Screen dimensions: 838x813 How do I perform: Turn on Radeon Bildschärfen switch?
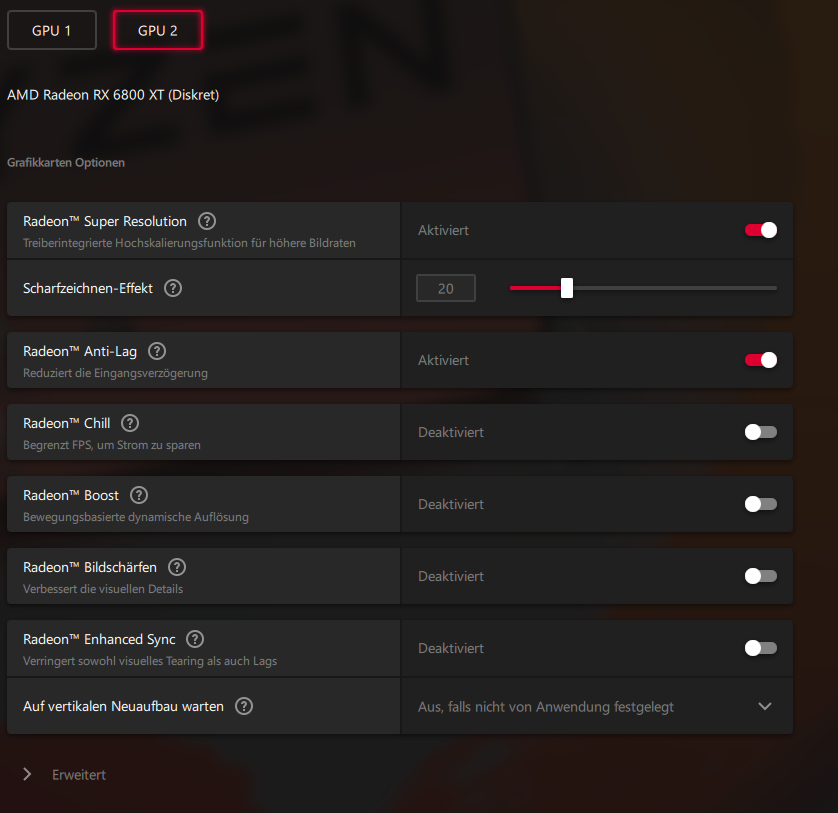click(761, 576)
